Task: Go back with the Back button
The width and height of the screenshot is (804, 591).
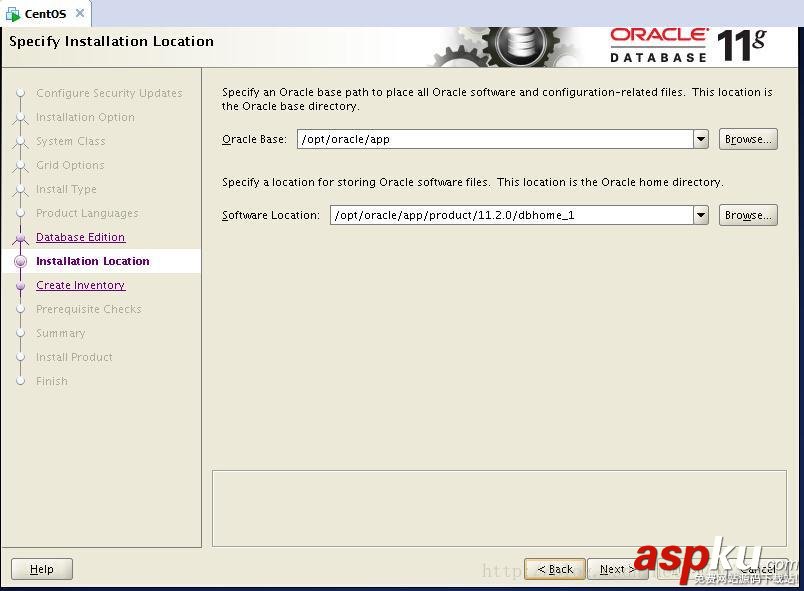Action: (x=554, y=569)
